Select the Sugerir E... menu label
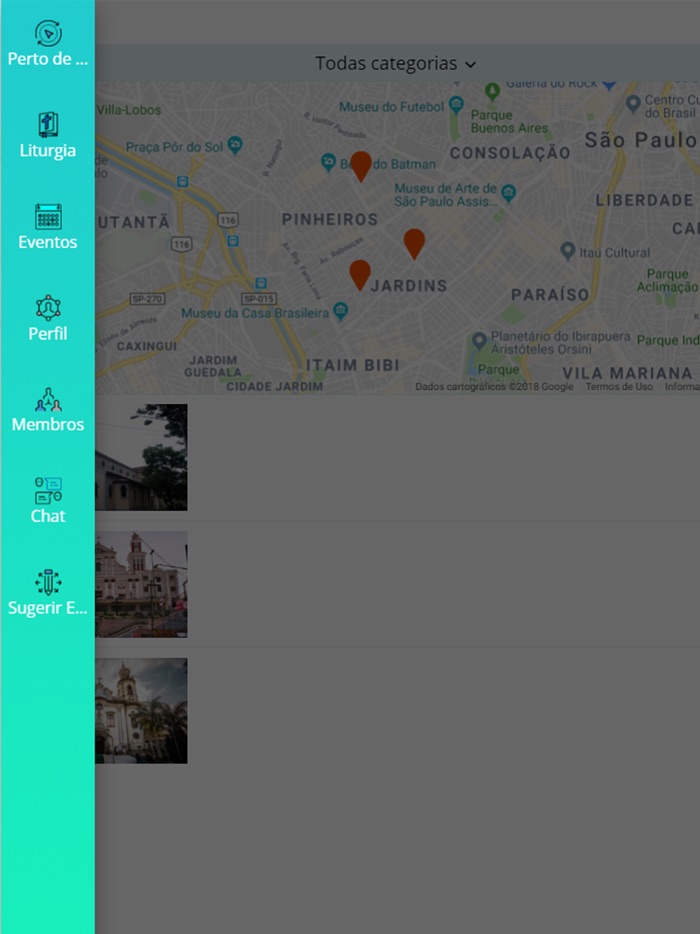700x934 pixels. pyautogui.click(x=48, y=608)
